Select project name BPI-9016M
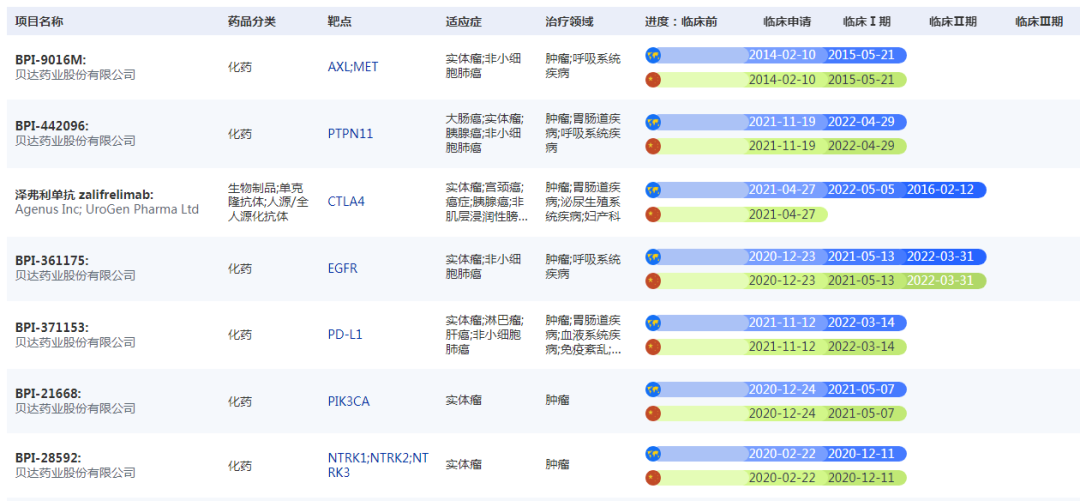 click(50, 60)
